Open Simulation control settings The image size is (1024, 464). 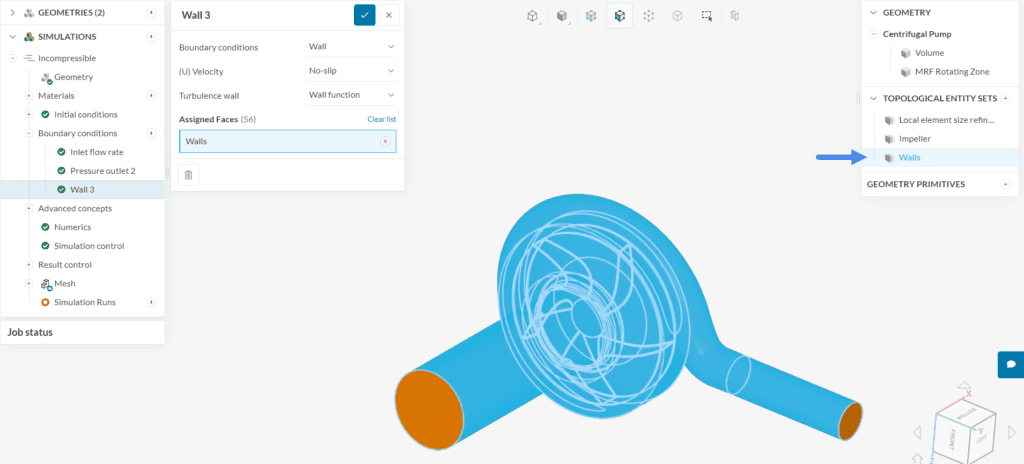(x=89, y=246)
